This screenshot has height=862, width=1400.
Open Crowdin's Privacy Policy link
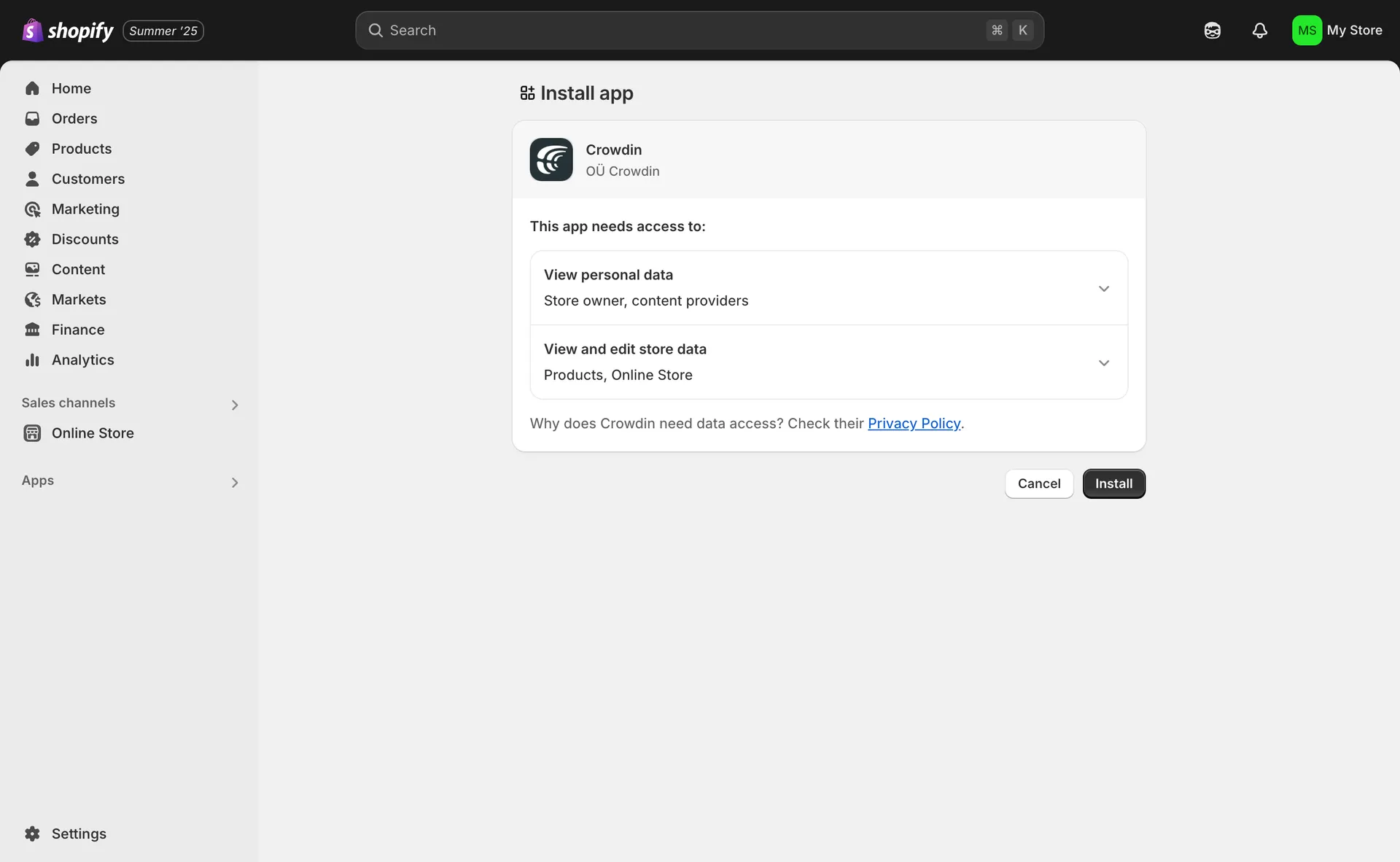(914, 424)
